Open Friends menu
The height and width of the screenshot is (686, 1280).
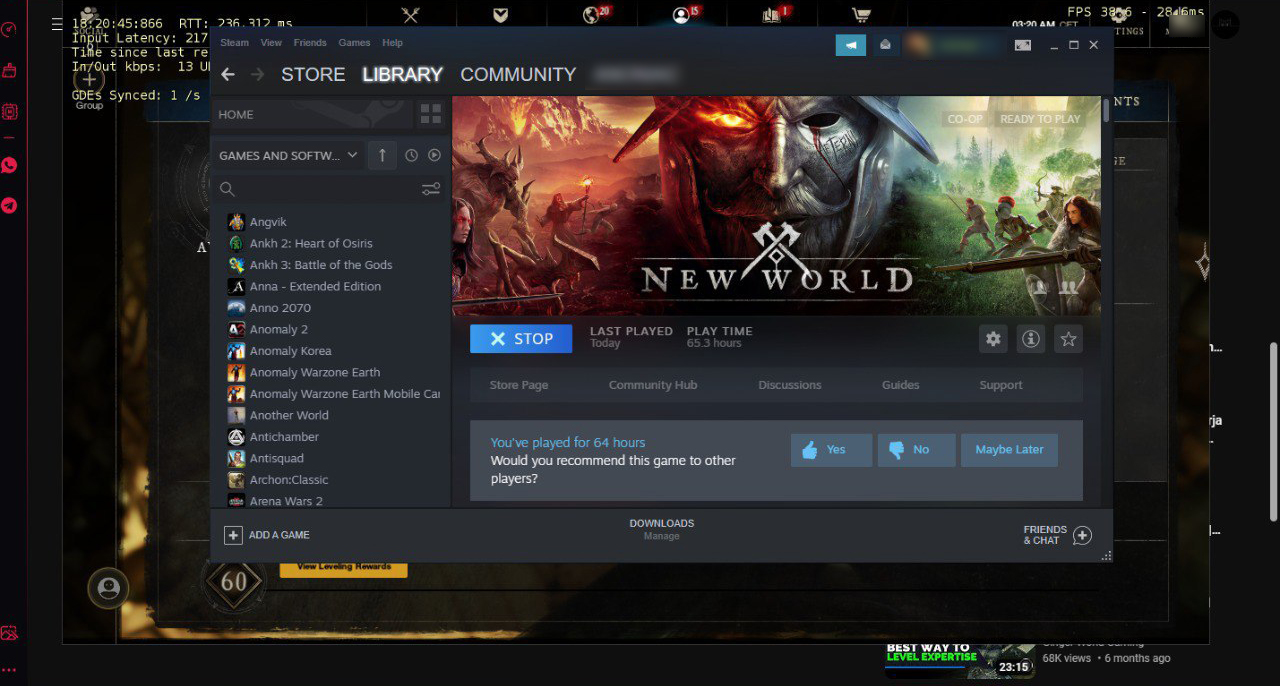(x=310, y=43)
